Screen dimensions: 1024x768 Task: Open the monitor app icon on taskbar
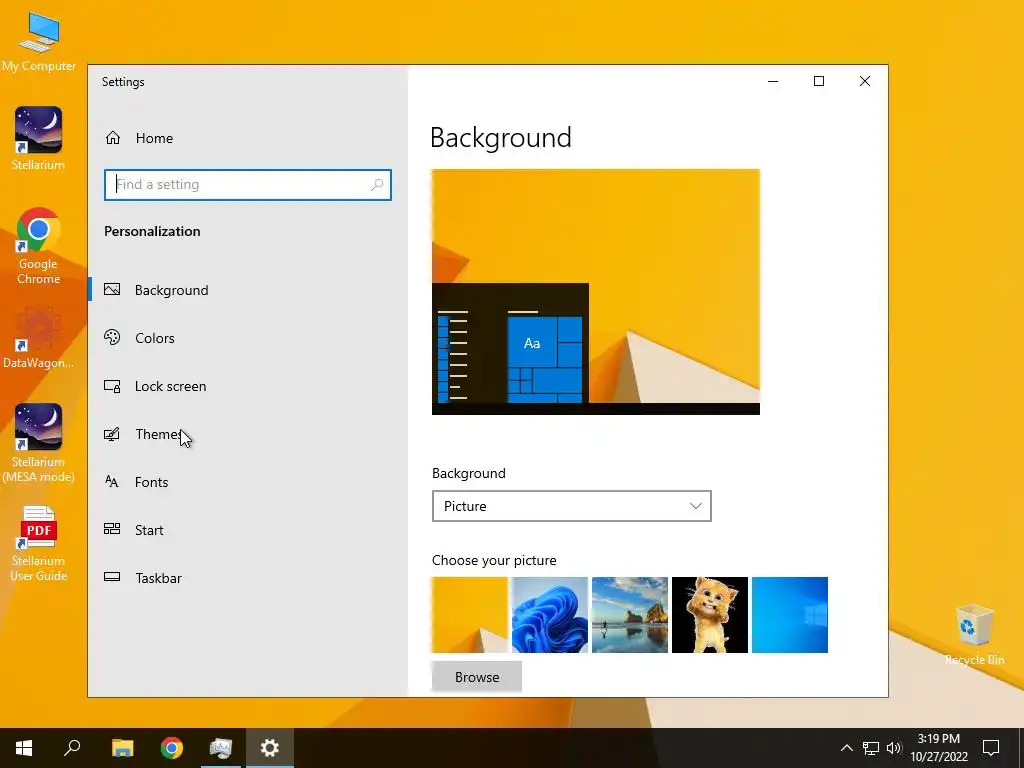coord(221,748)
